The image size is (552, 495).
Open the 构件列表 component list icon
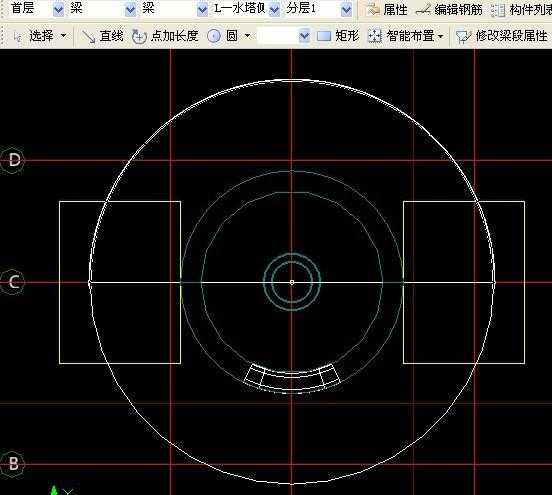498,10
